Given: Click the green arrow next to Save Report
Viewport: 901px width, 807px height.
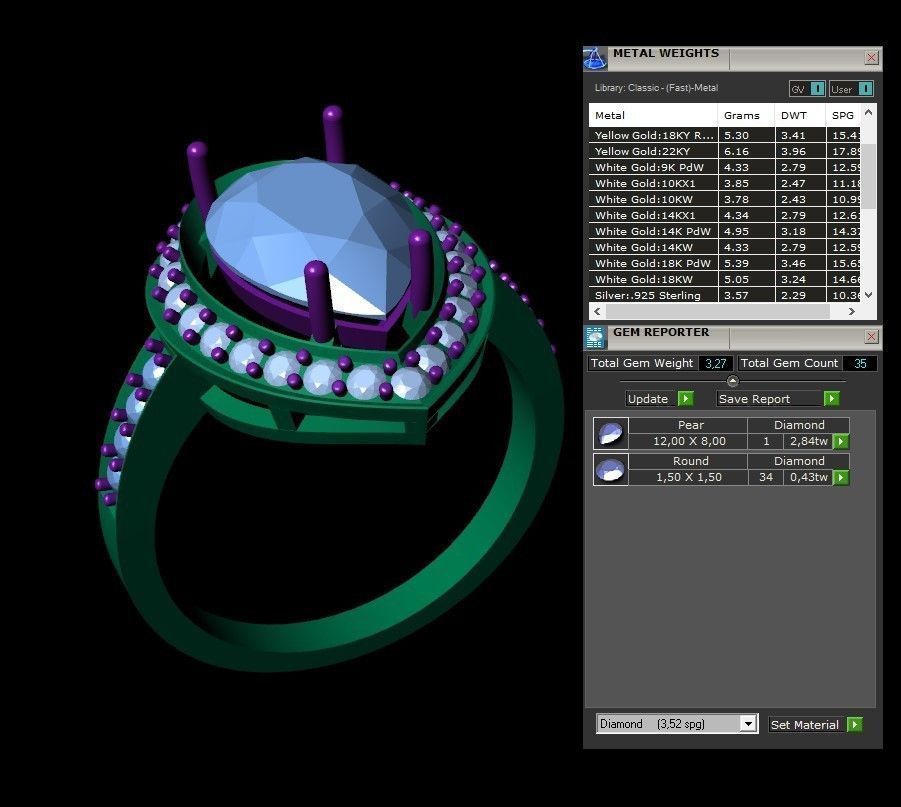Looking at the screenshot, I should tap(831, 398).
